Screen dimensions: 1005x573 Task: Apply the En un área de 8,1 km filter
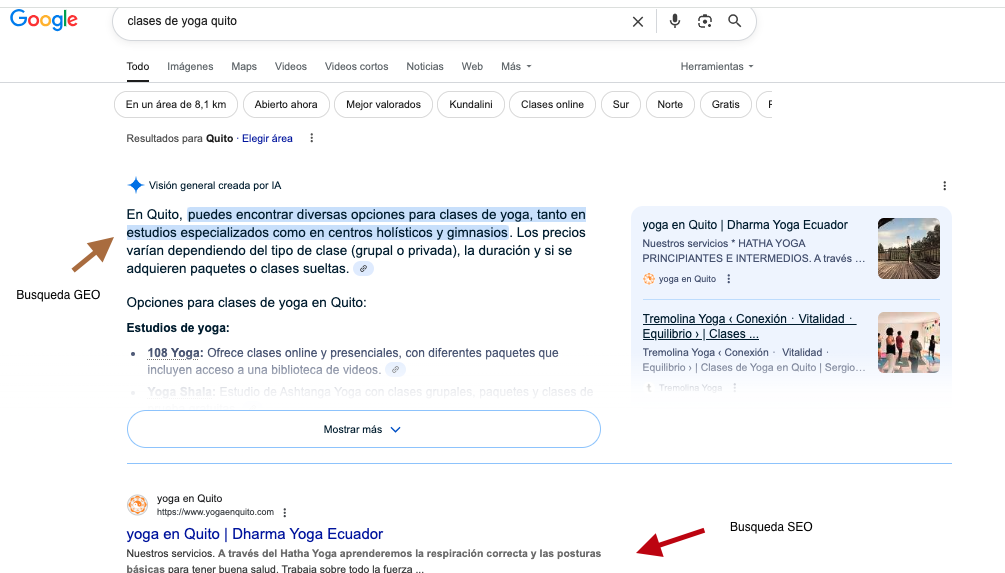point(176,104)
